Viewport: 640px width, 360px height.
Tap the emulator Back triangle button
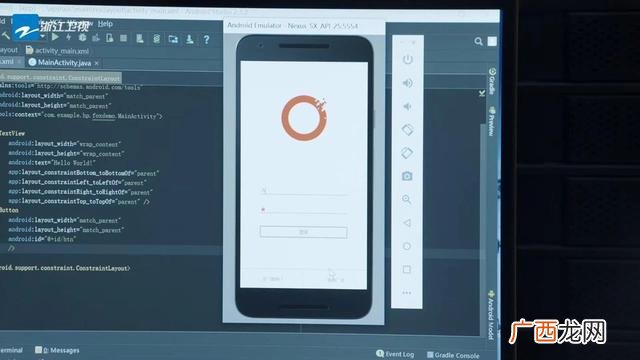tap(407, 223)
